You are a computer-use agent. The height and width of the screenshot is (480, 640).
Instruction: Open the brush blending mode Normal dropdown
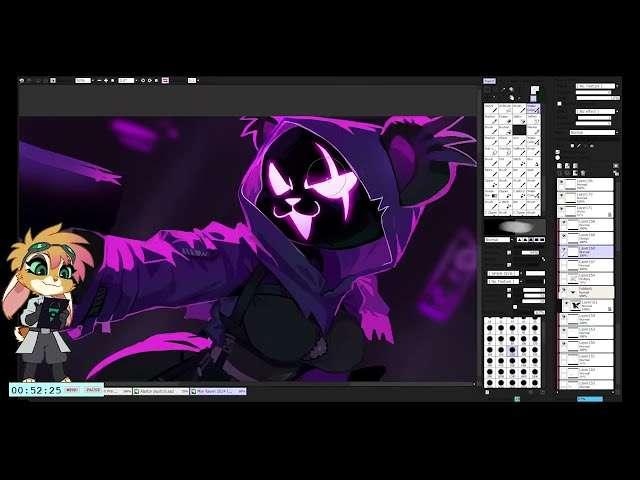[x=498, y=240]
